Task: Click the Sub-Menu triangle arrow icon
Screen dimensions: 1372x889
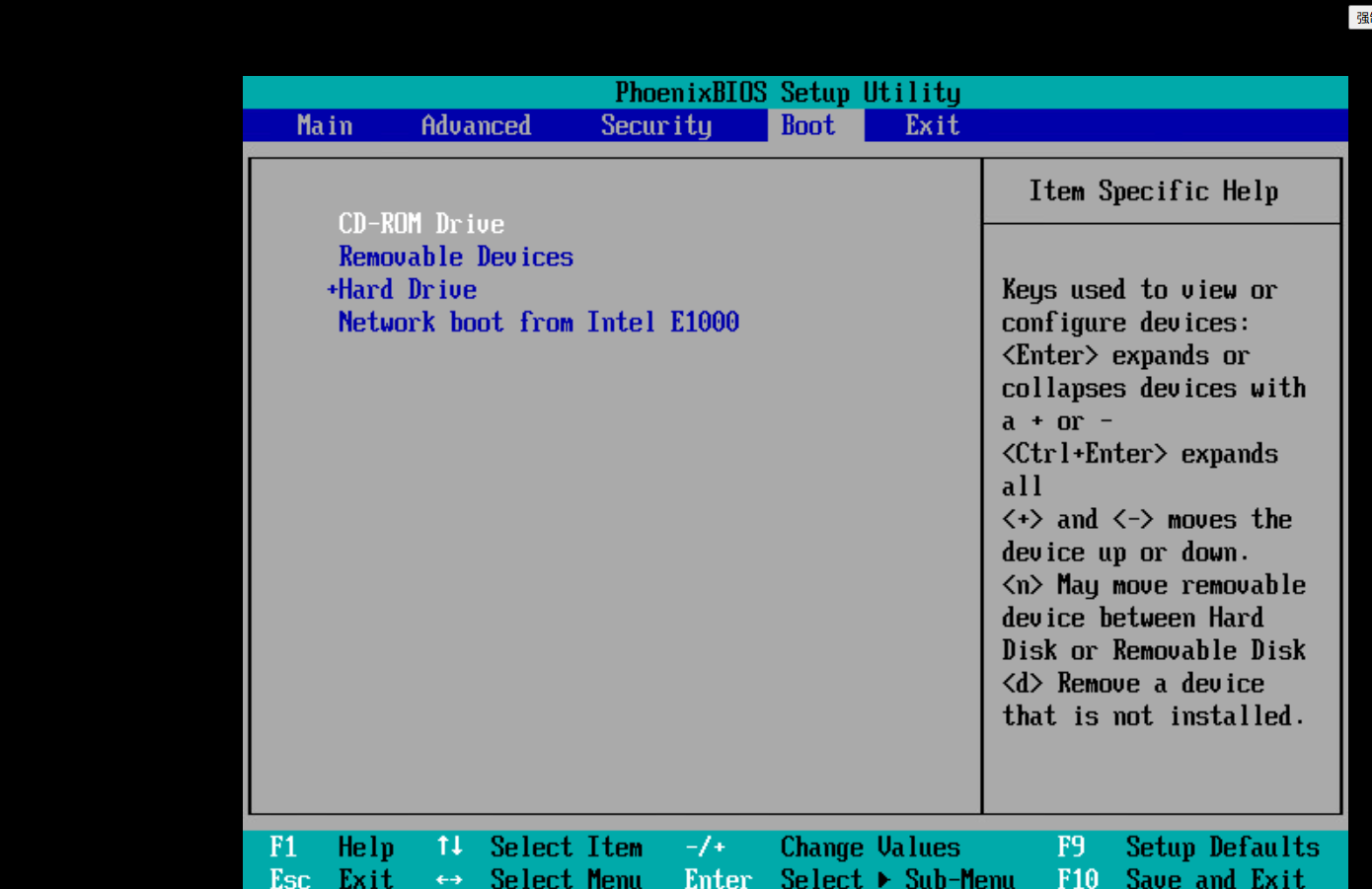Action: [884, 878]
